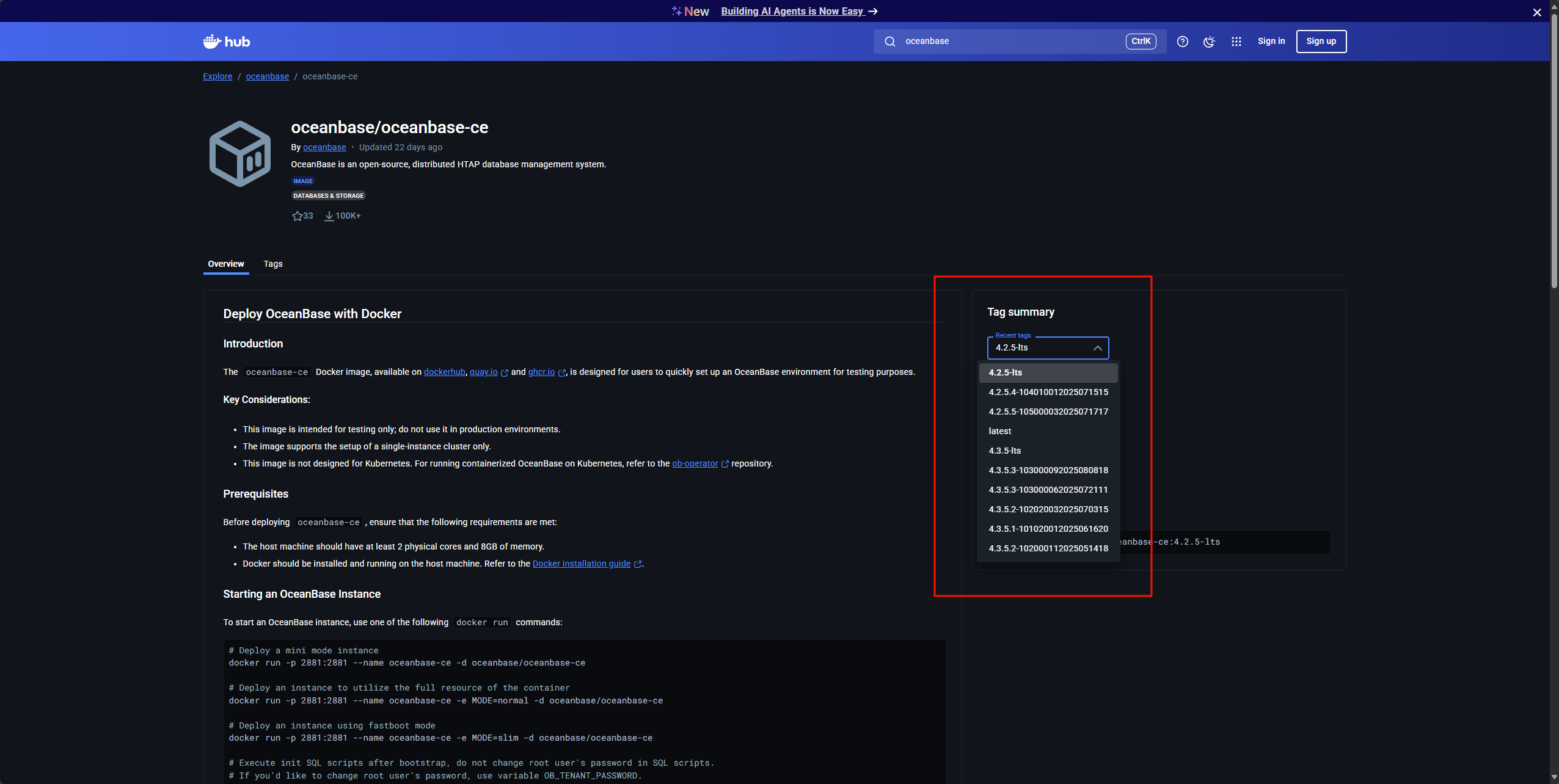Choose tag 4.3.5.2-102020032025070315
The image size is (1559, 784).
point(1048,509)
